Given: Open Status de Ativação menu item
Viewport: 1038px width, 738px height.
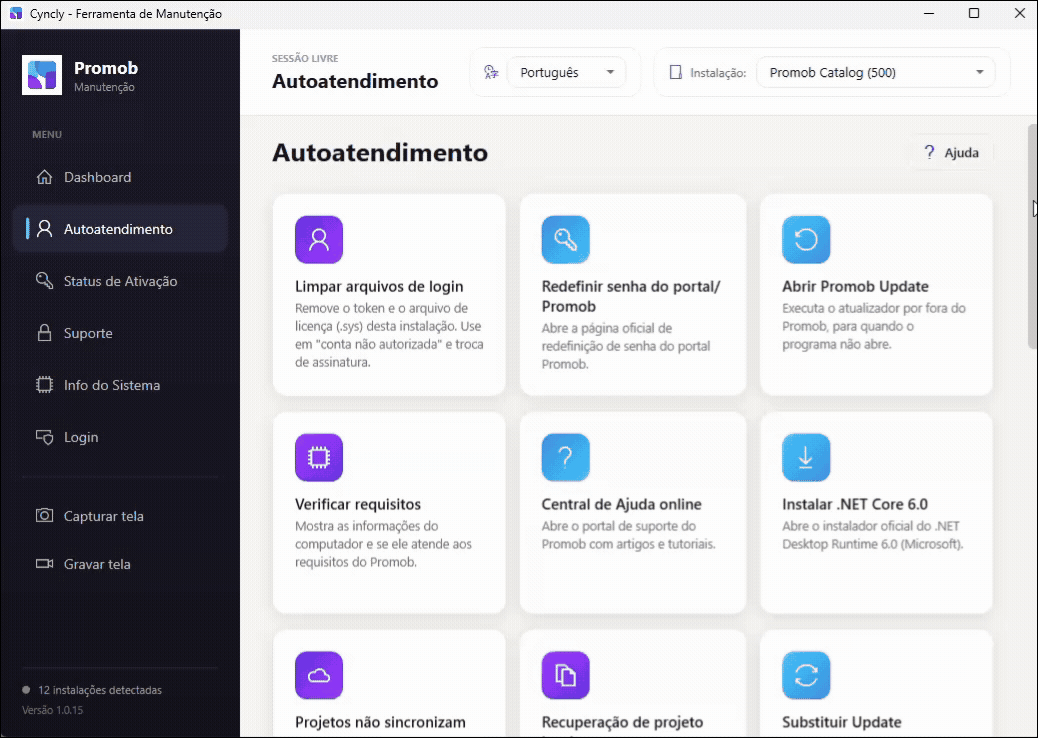Looking at the screenshot, I should pos(120,281).
